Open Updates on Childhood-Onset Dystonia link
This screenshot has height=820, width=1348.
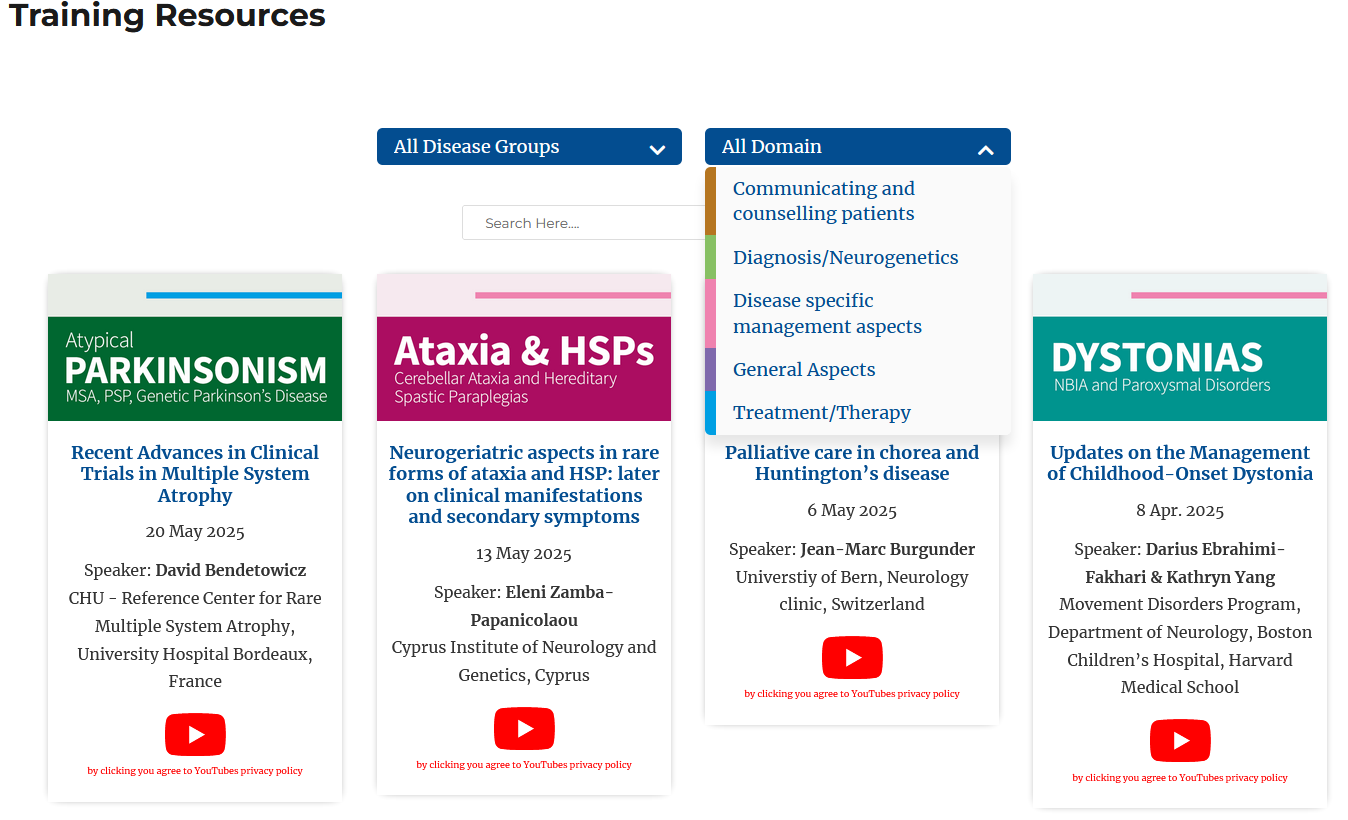click(x=1180, y=463)
